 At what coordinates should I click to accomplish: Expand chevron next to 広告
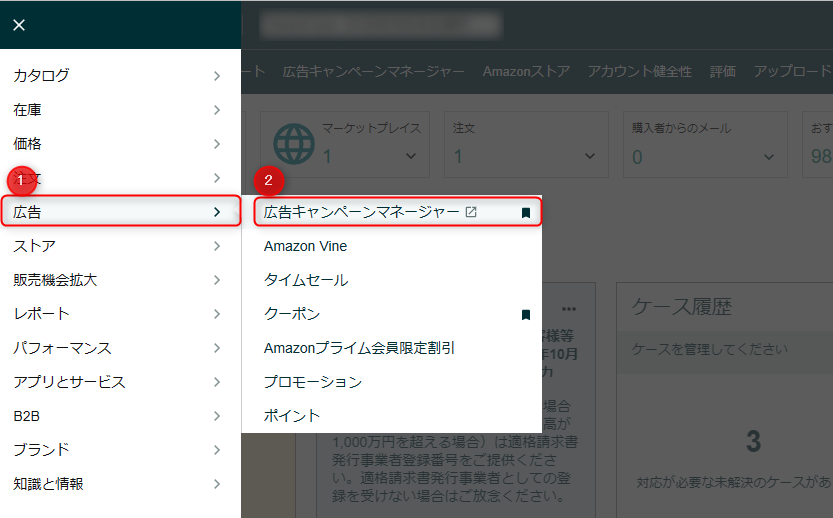click(217, 212)
